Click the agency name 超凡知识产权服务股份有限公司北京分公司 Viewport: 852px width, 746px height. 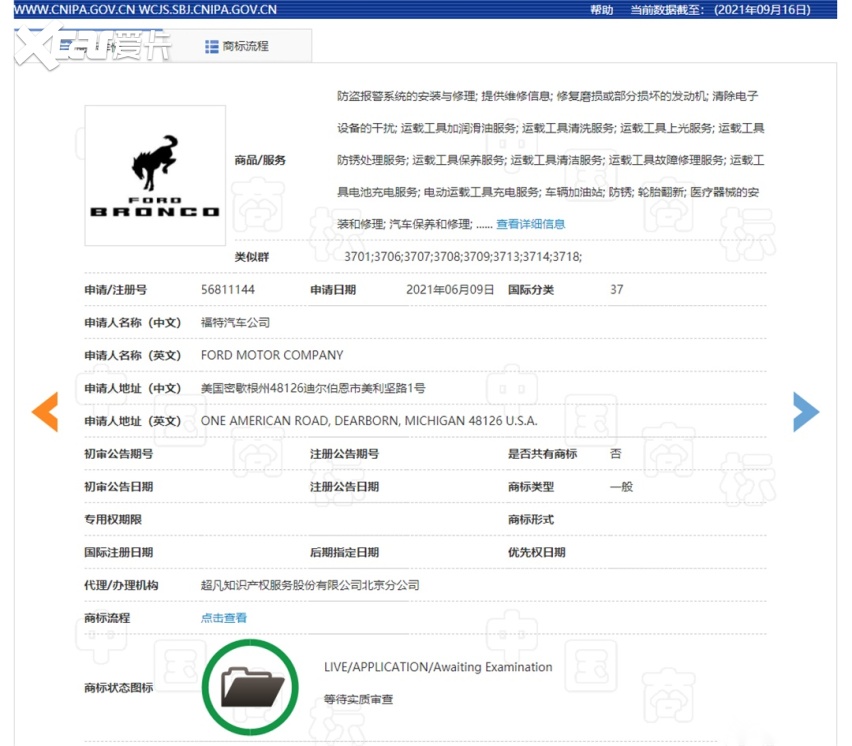click(310, 585)
